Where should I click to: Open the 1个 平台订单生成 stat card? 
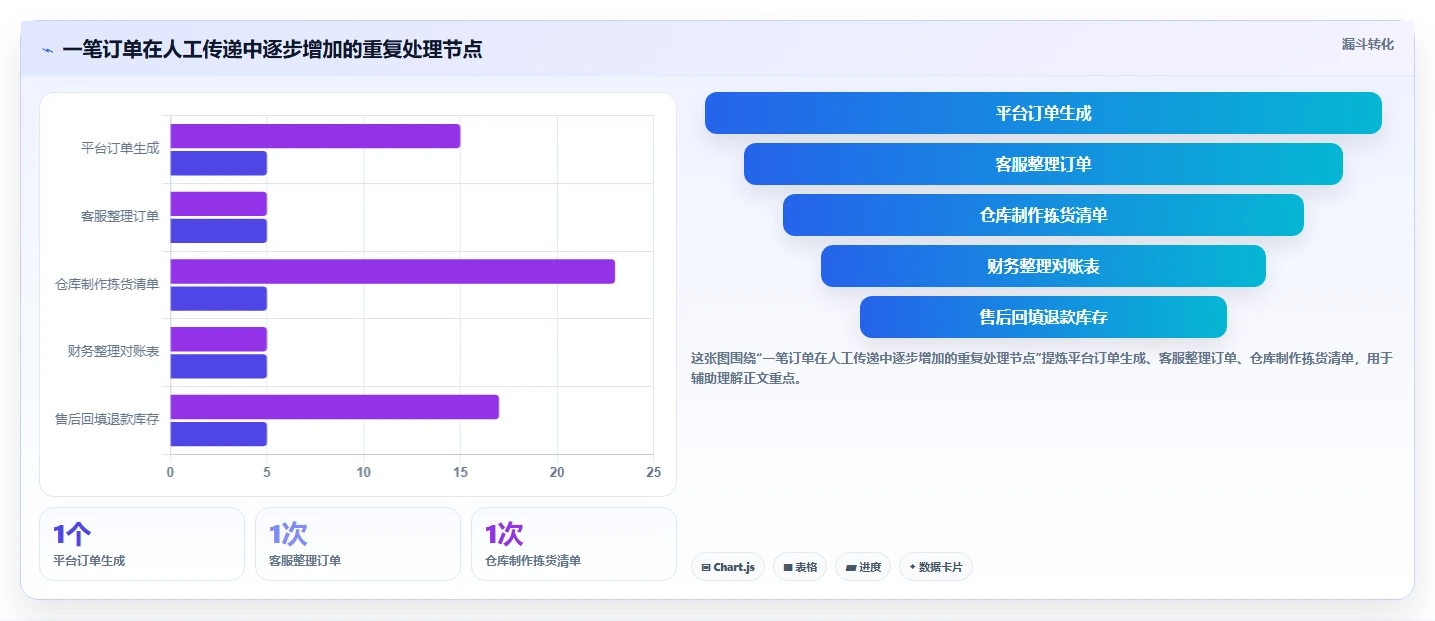coord(142,544)
